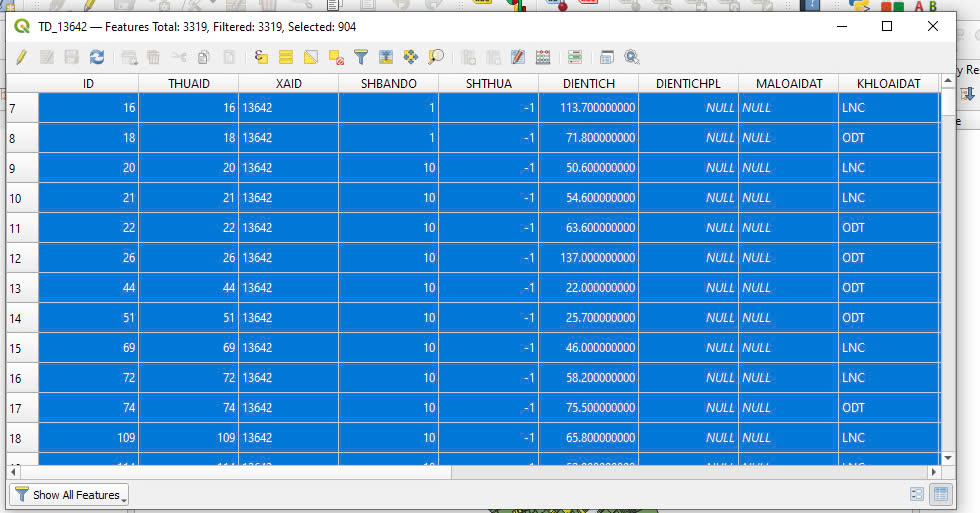Select row 12 via its row header
This screenshot has width=980, height=513.
pyautogui.click(x=22, y=258)
